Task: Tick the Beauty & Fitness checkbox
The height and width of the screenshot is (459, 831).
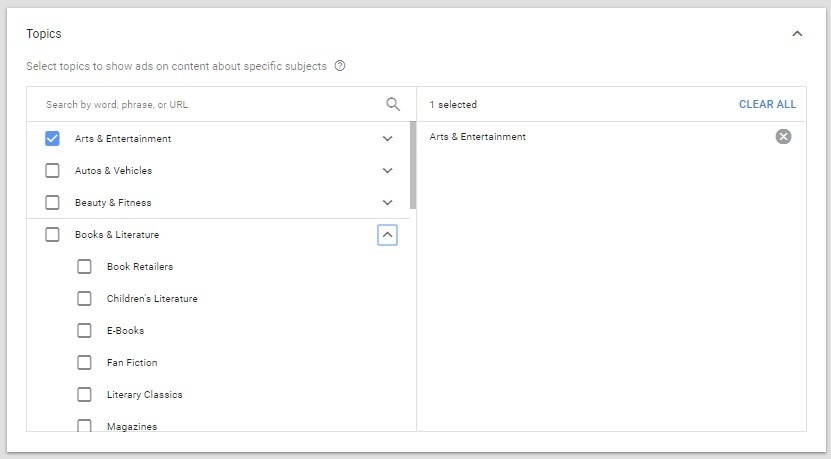Action: click(52, 202)
